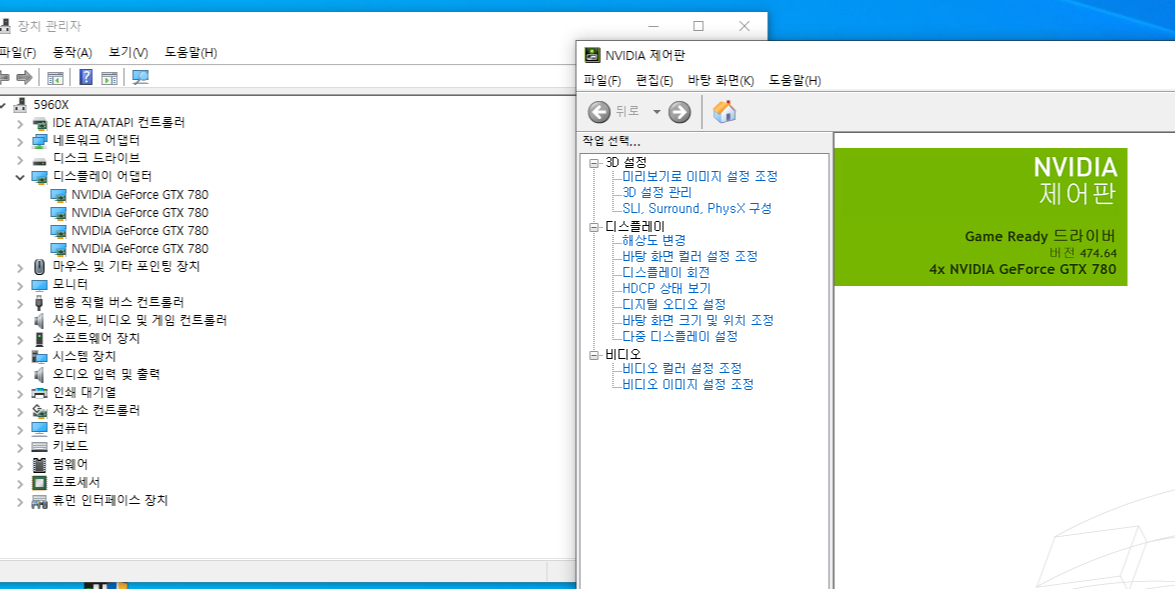Expand 프로세서 node

(x=20, y=483)
